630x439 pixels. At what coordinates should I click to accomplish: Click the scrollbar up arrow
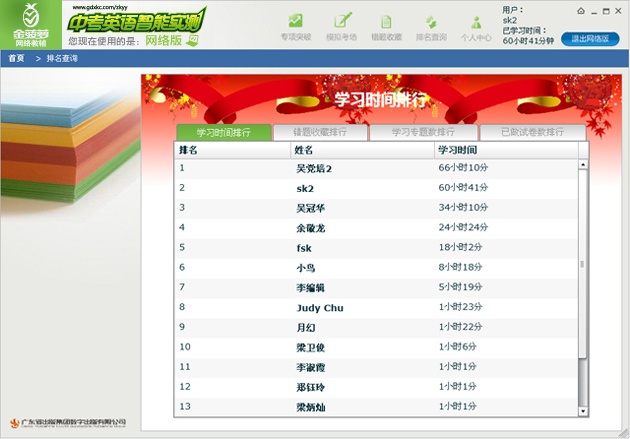(583, 164)
